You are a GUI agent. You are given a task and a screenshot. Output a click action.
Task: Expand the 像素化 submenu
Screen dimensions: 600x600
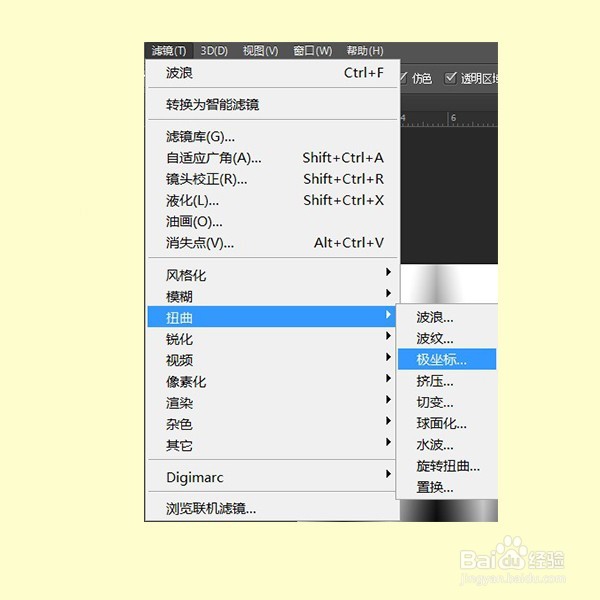(x=272, y=381)
